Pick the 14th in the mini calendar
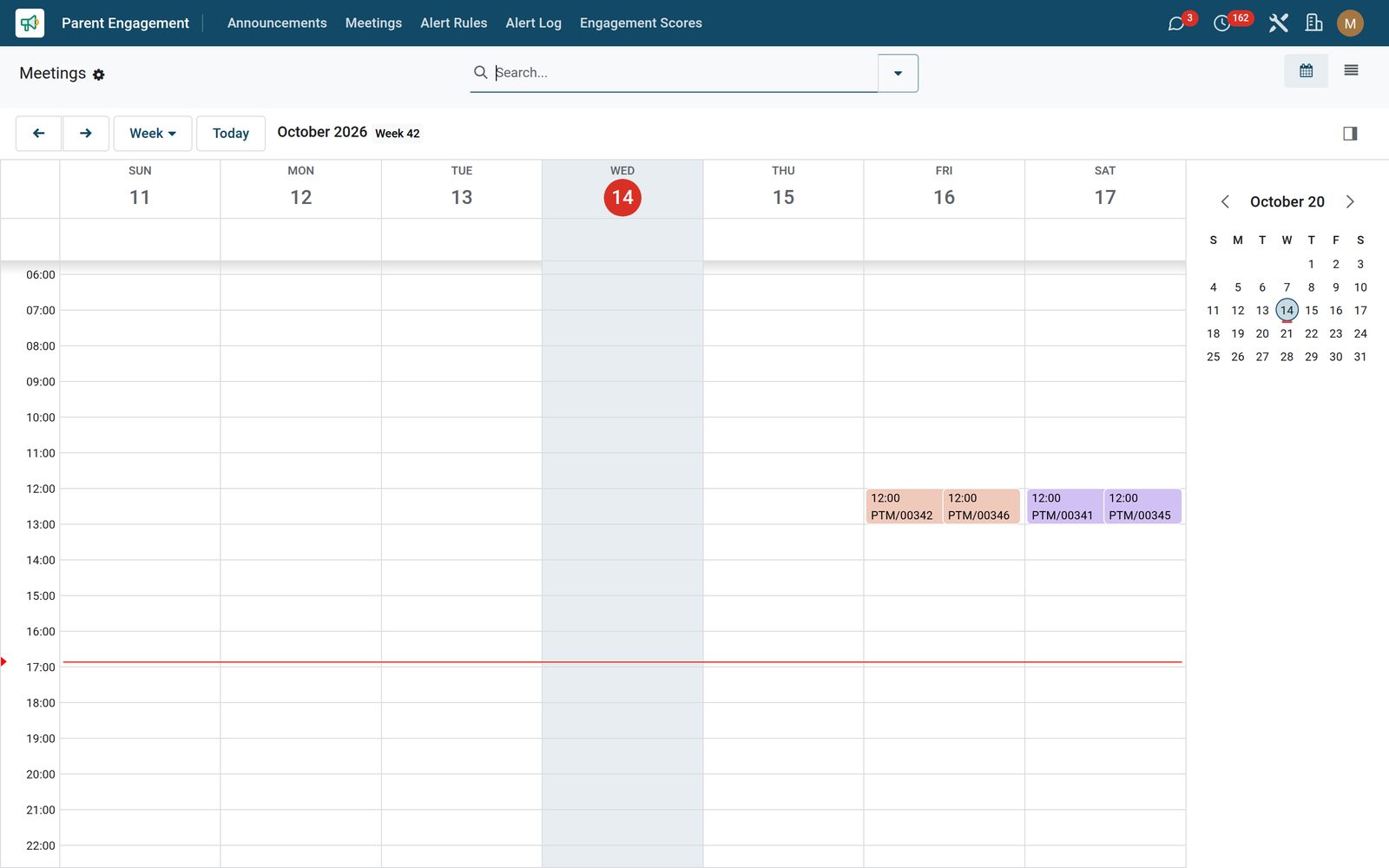This screenshot has width=1389, height=868. click(1287, 311)
